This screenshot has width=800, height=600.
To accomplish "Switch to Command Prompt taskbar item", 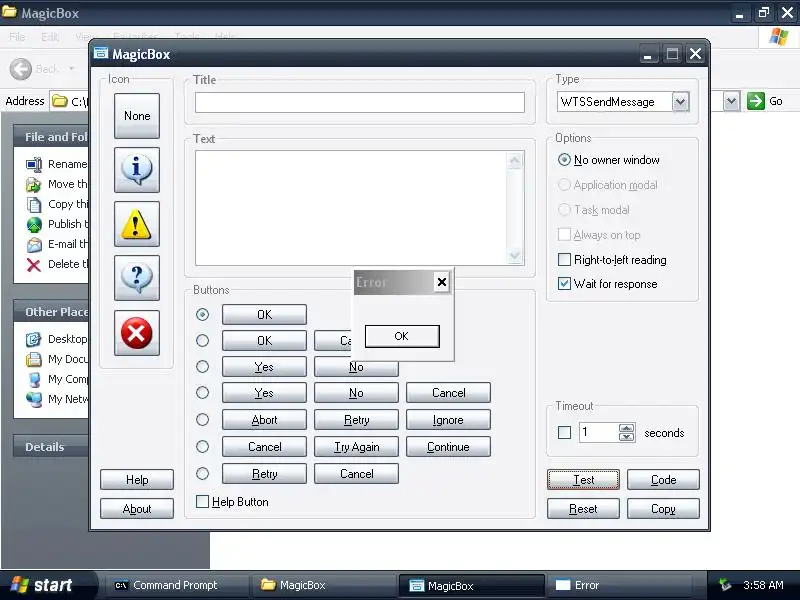I will [174, 585].
